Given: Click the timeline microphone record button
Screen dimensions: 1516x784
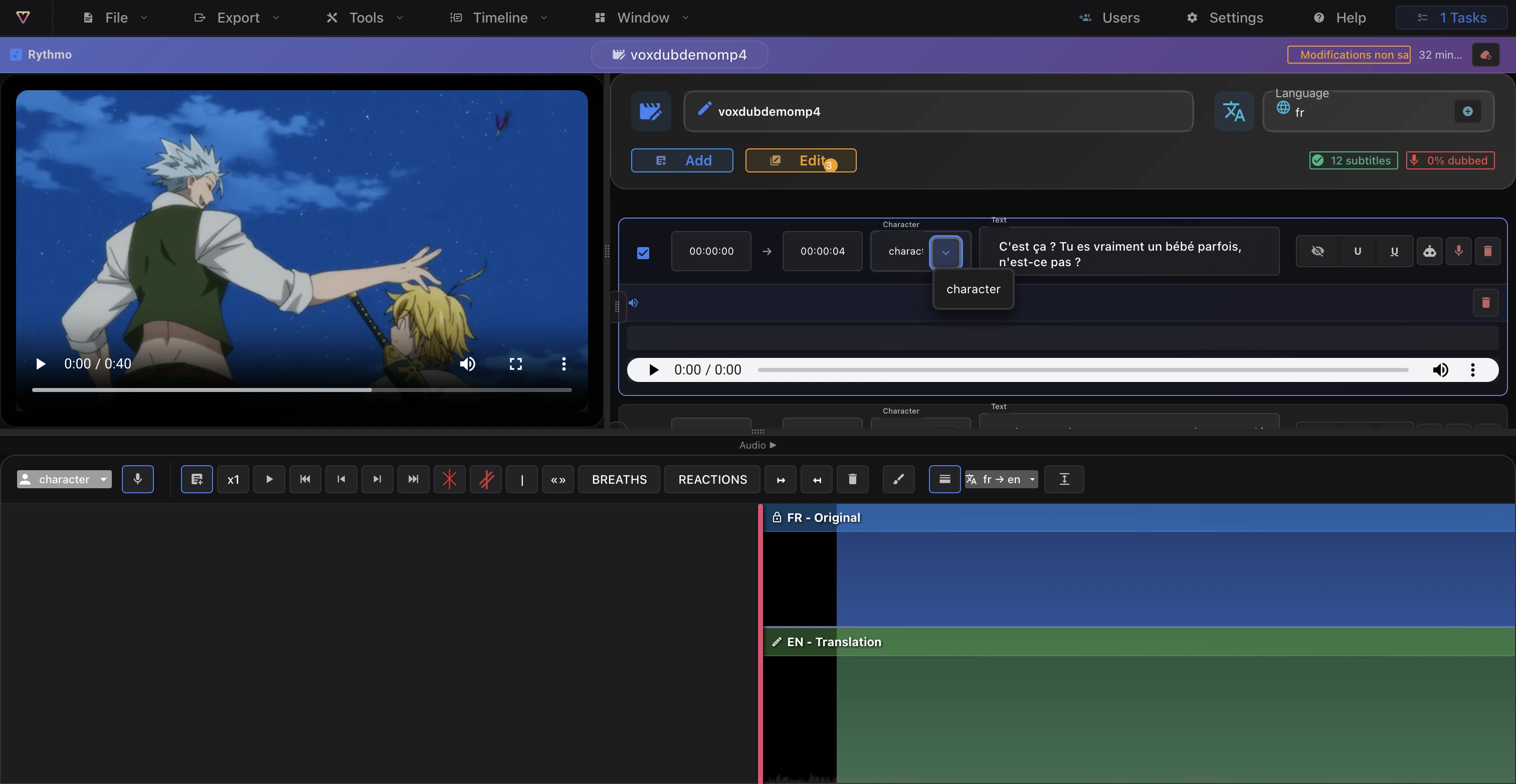Looking at the screenshot, I should pos(138,479).
